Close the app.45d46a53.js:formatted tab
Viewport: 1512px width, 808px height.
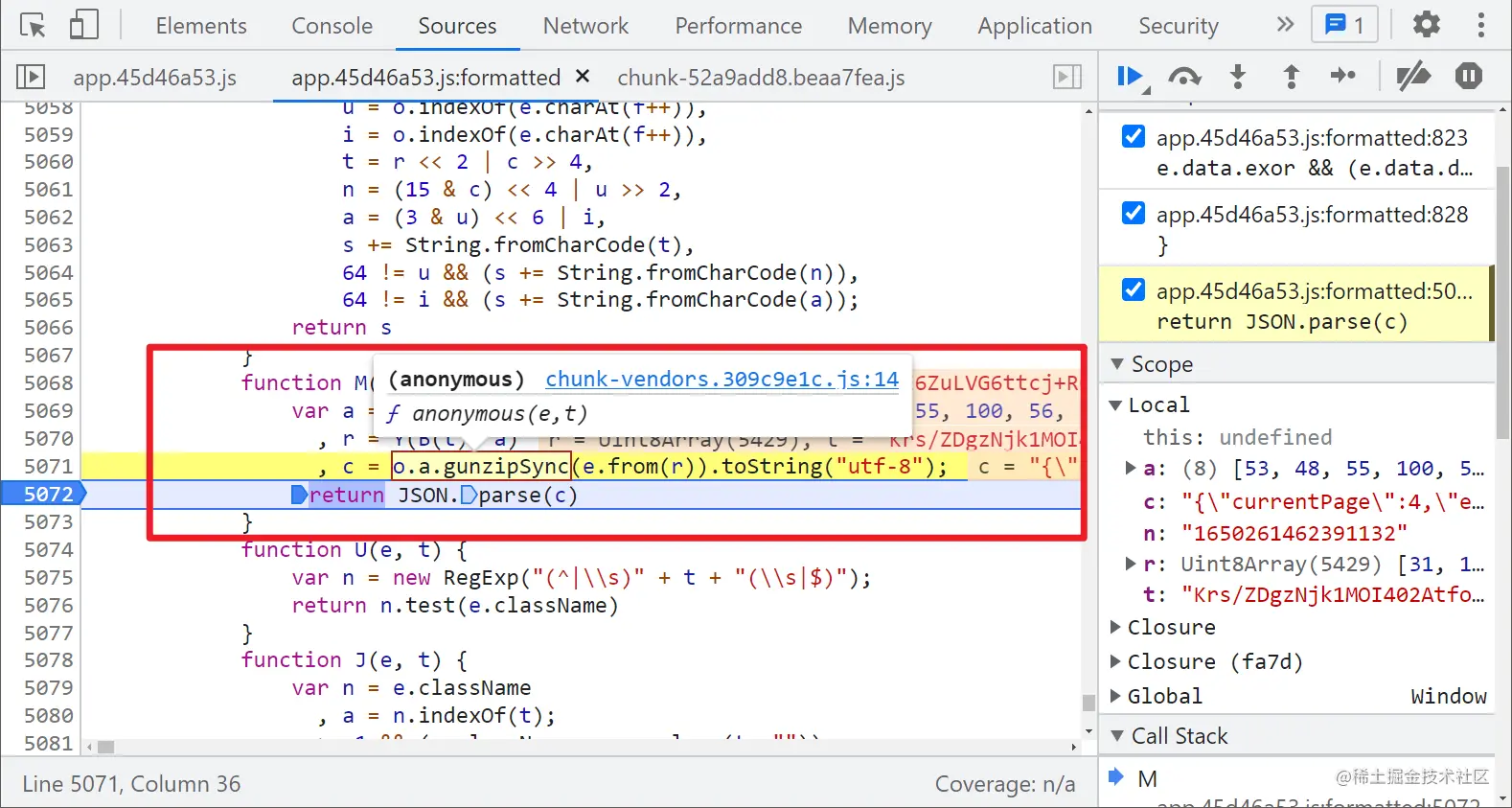[583, 77]
